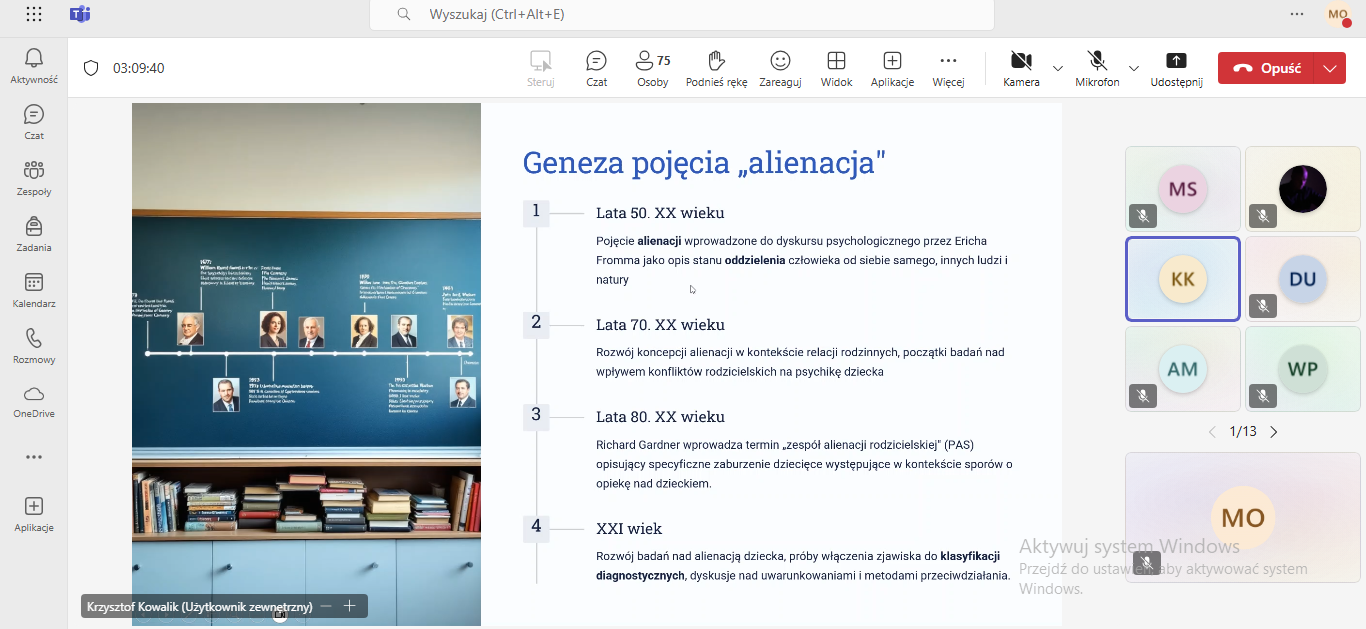
Task: Open the Zareaguj reactions menu
Action: click(x=780, y=68)
